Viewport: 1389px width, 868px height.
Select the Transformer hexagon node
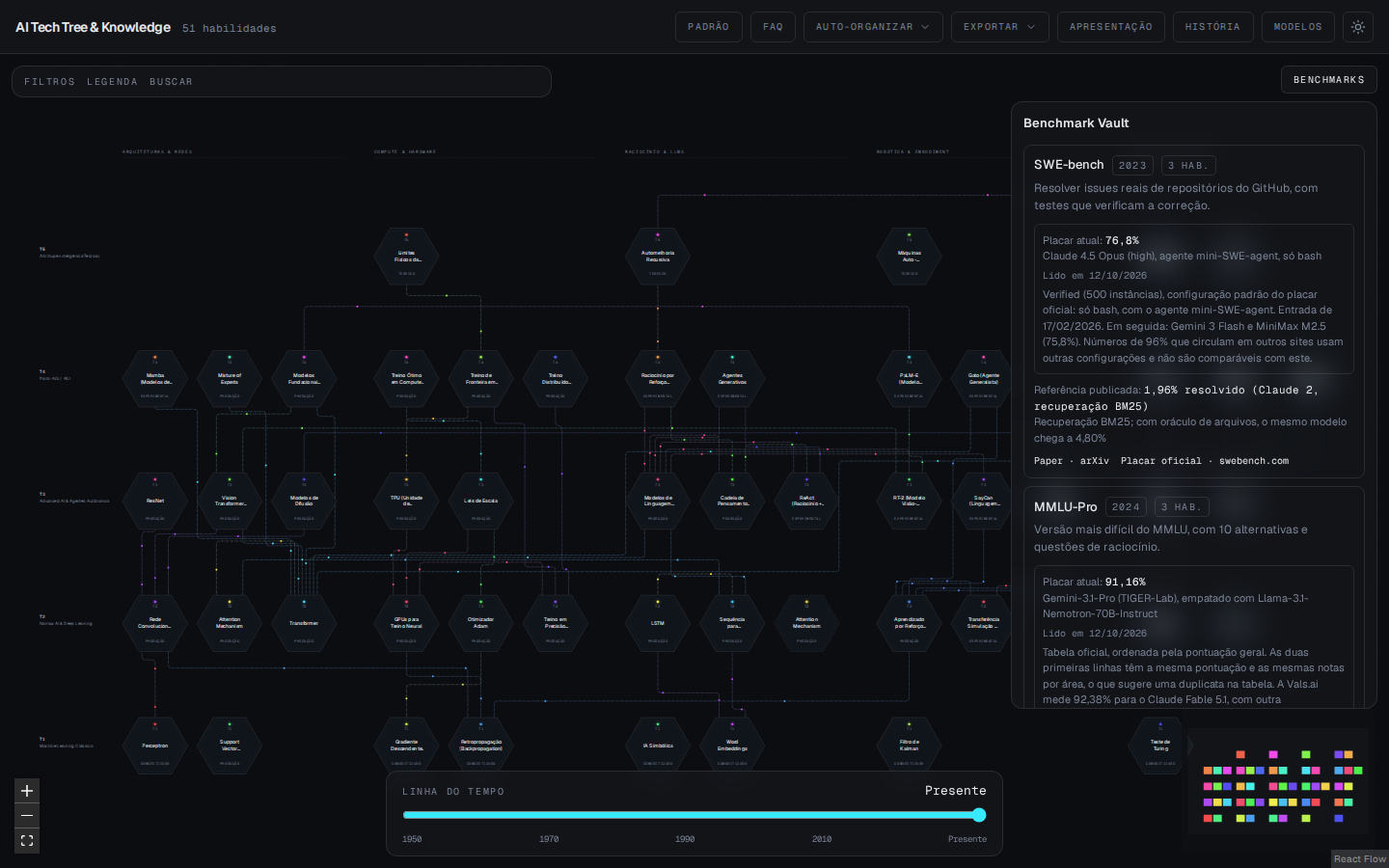coord(304,624)
